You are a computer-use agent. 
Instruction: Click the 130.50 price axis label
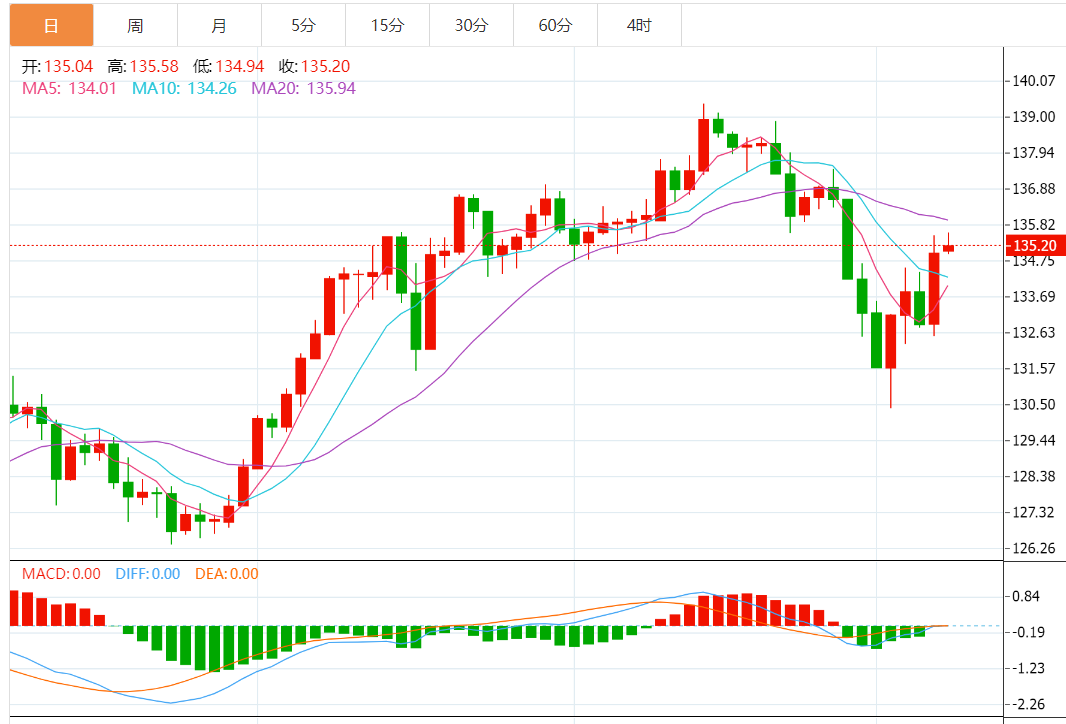point(1033,404)
